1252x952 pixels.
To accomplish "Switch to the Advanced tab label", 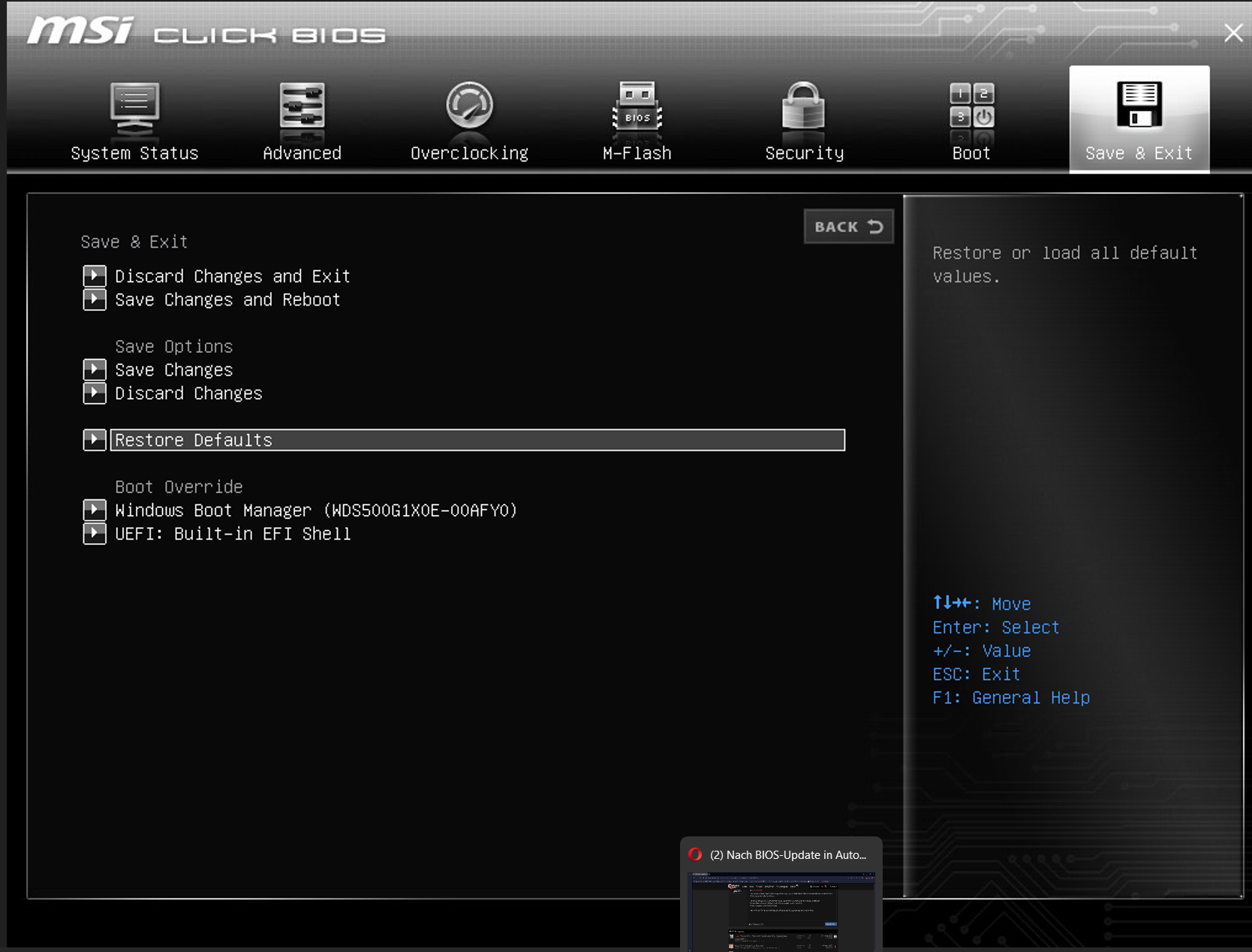I will pyautogui.click(x=302, y=153).
